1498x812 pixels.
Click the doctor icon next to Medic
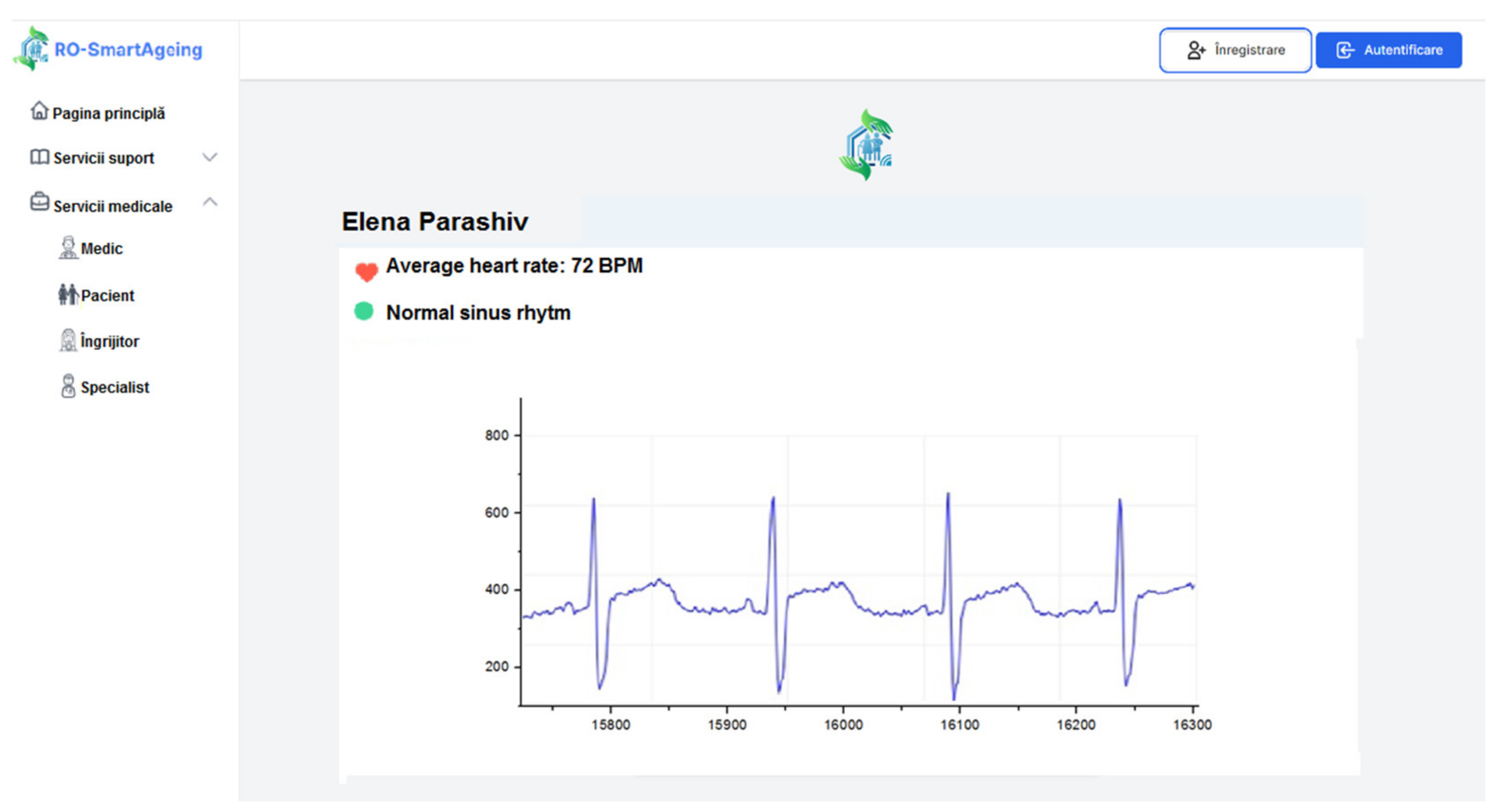68,248
